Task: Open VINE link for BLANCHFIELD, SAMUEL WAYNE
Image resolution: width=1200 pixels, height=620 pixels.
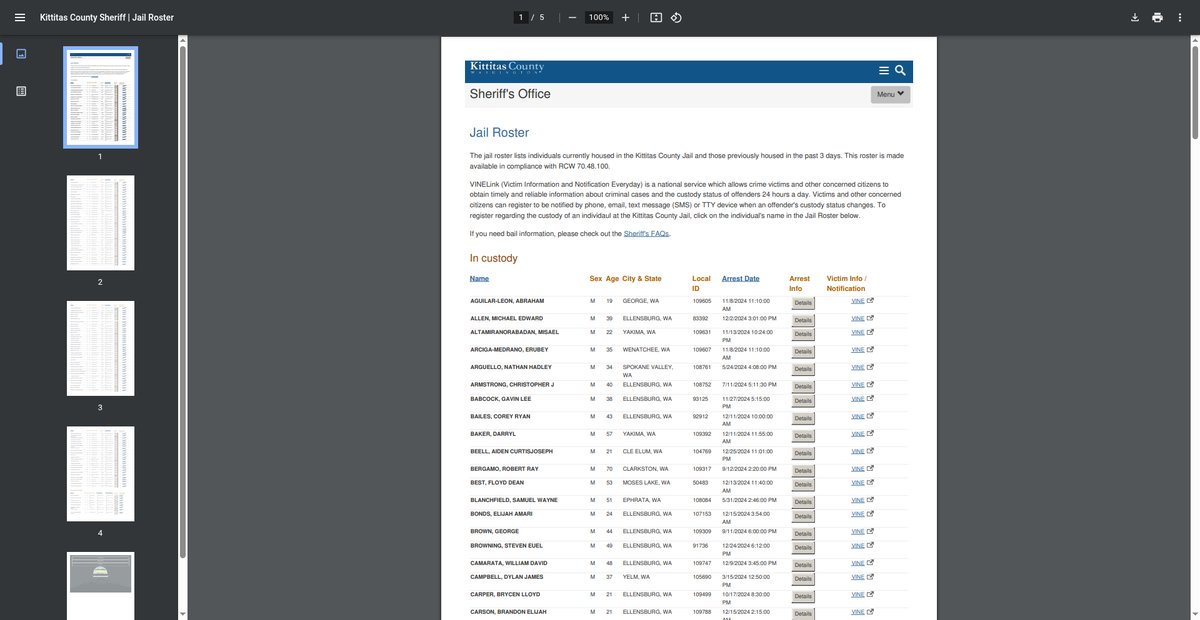Action: coord(857,499)
